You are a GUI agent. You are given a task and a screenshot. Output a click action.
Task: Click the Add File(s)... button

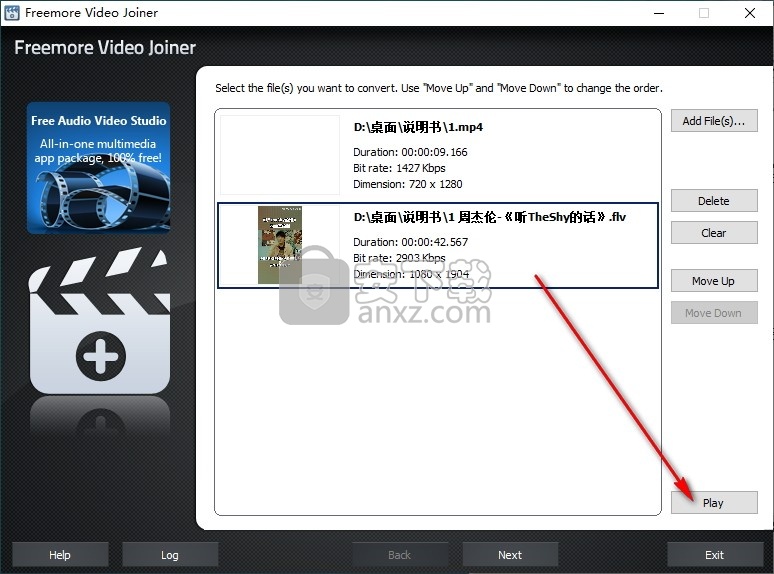click(714, 121)
